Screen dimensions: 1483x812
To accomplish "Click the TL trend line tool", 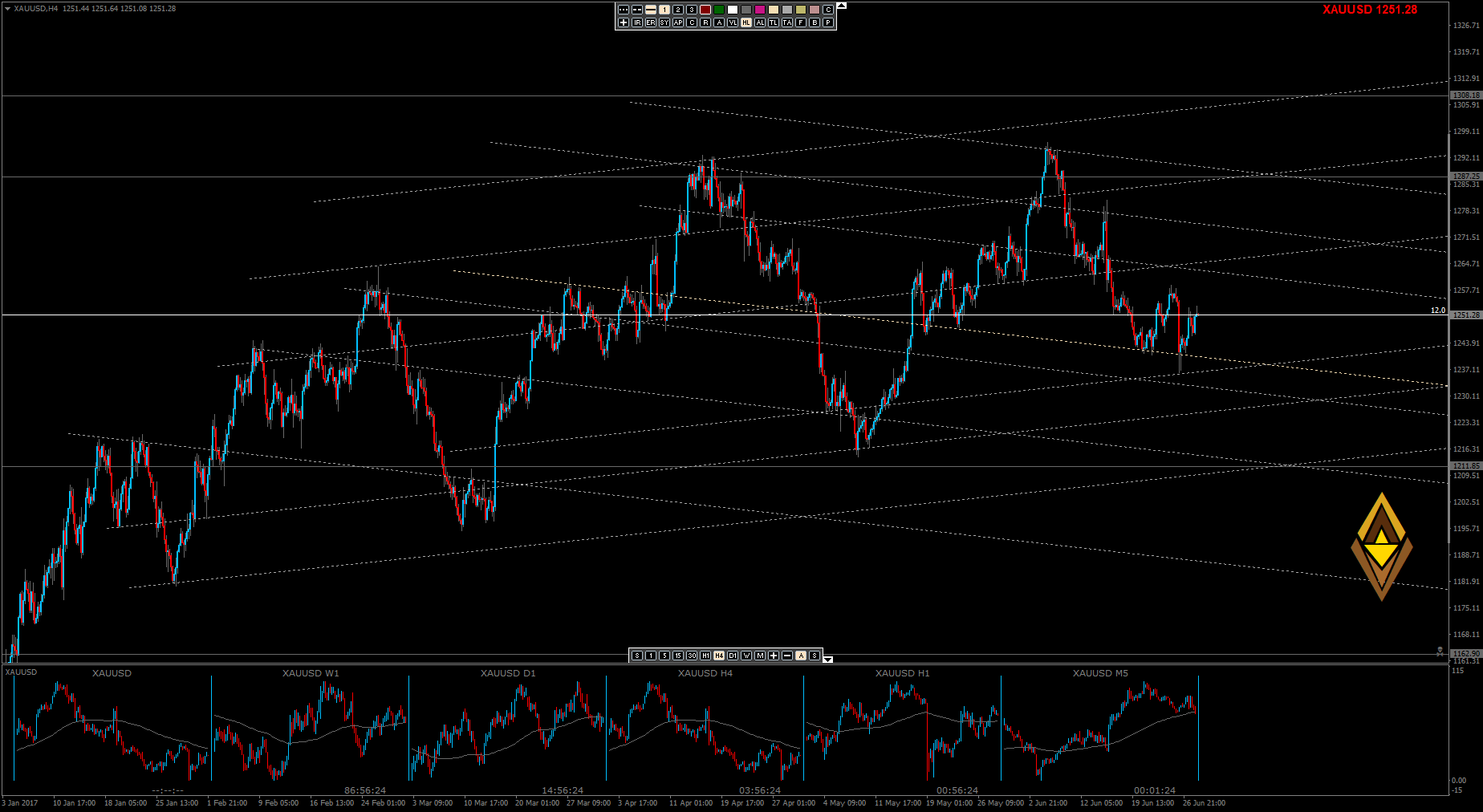I will [774, 22].
